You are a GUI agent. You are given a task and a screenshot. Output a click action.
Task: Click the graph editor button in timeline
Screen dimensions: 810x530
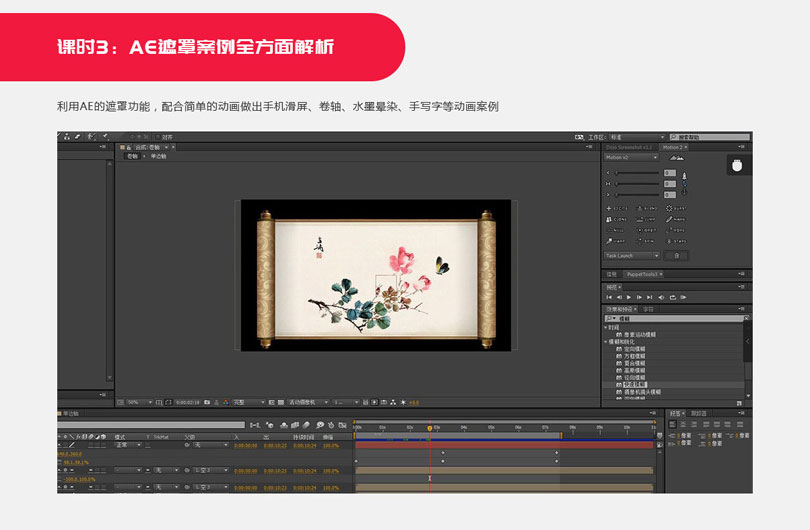click(342, 425)
